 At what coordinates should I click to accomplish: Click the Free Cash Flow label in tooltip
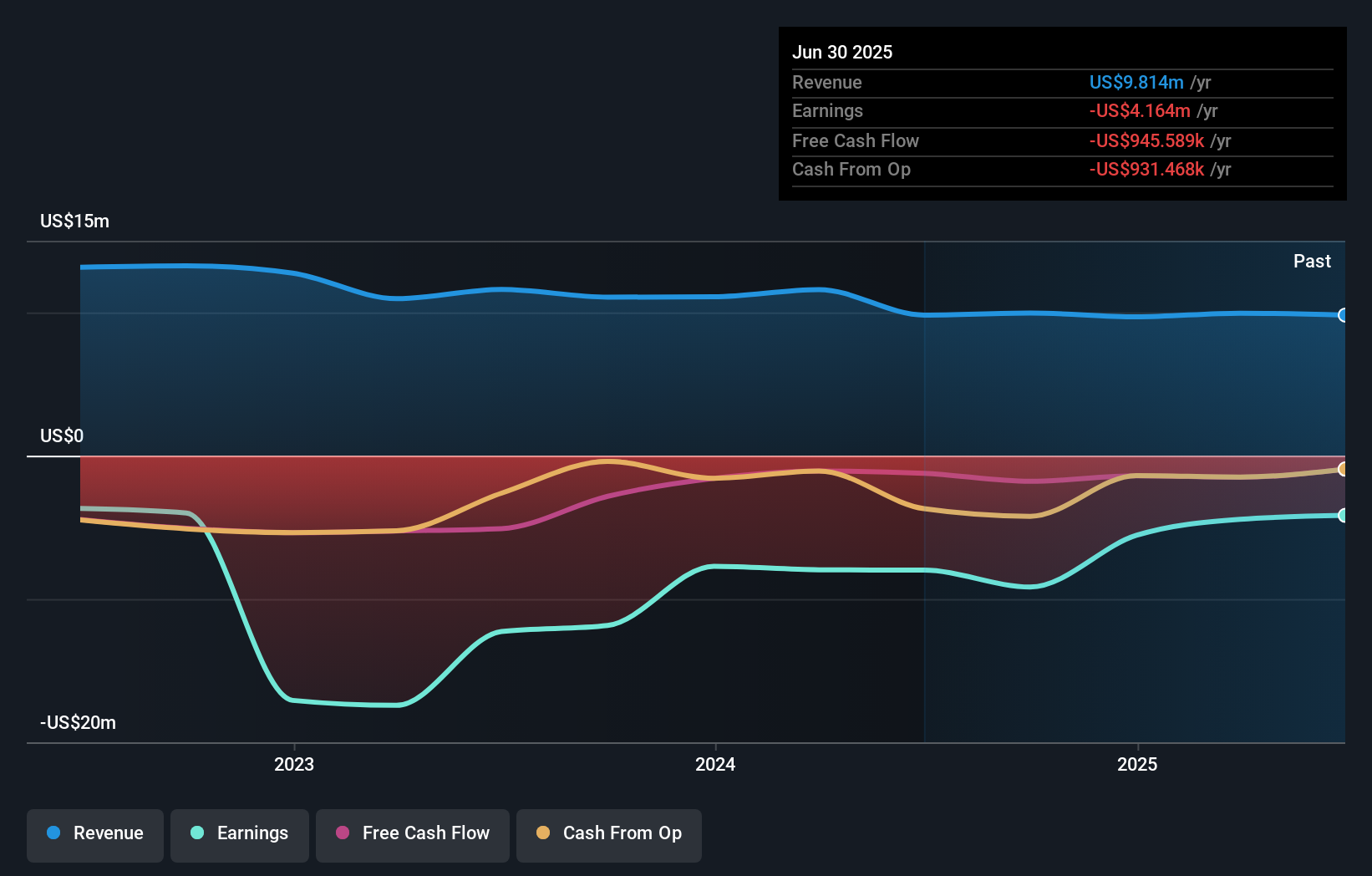pyautogui.click(x=856, y=140)
